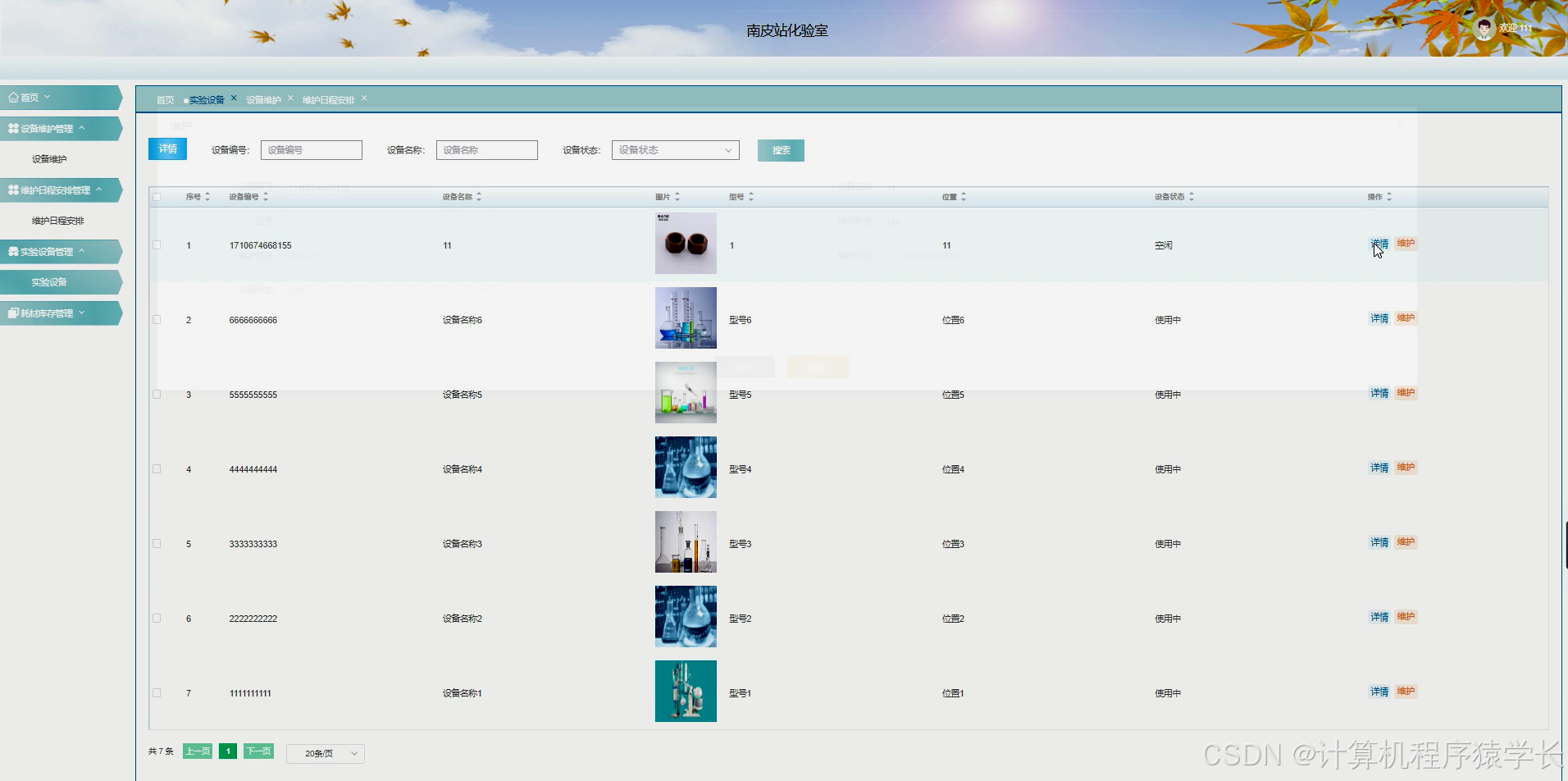Screen dimensions: 1568x781
Task: Click the 设备编号 search input field
Action: (312, 150)
